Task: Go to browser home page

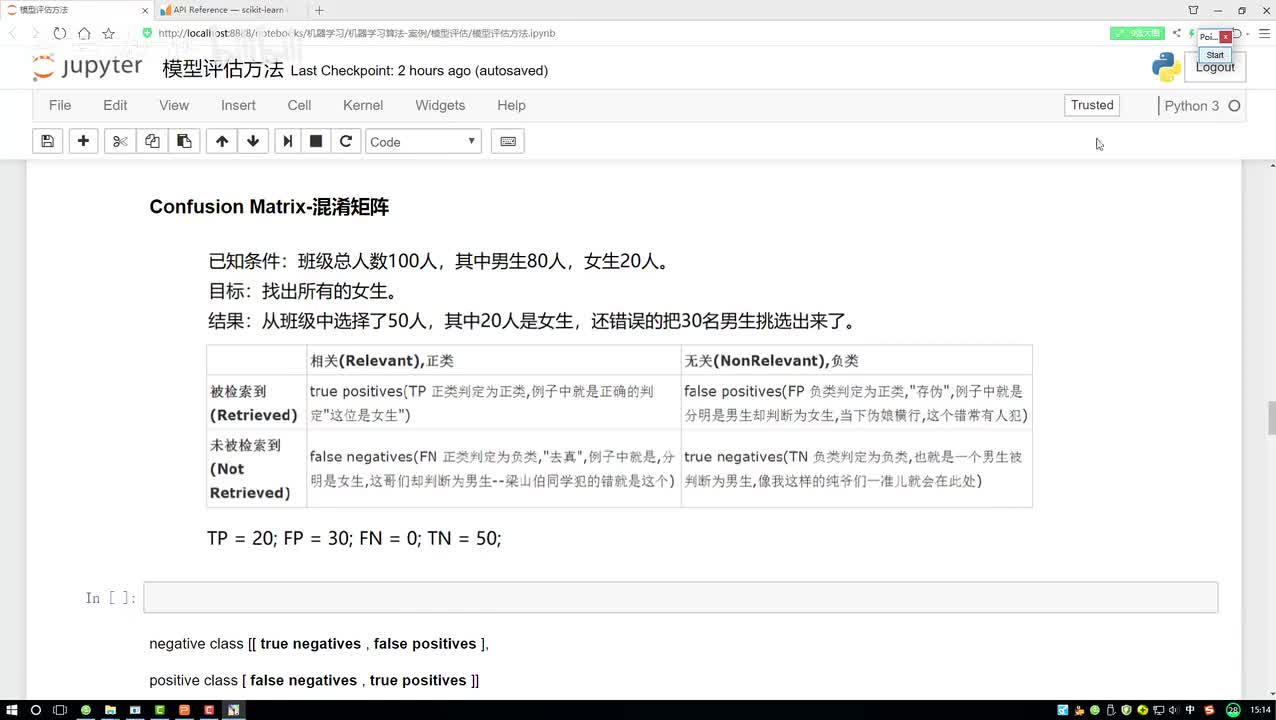Action: point(84,33)
